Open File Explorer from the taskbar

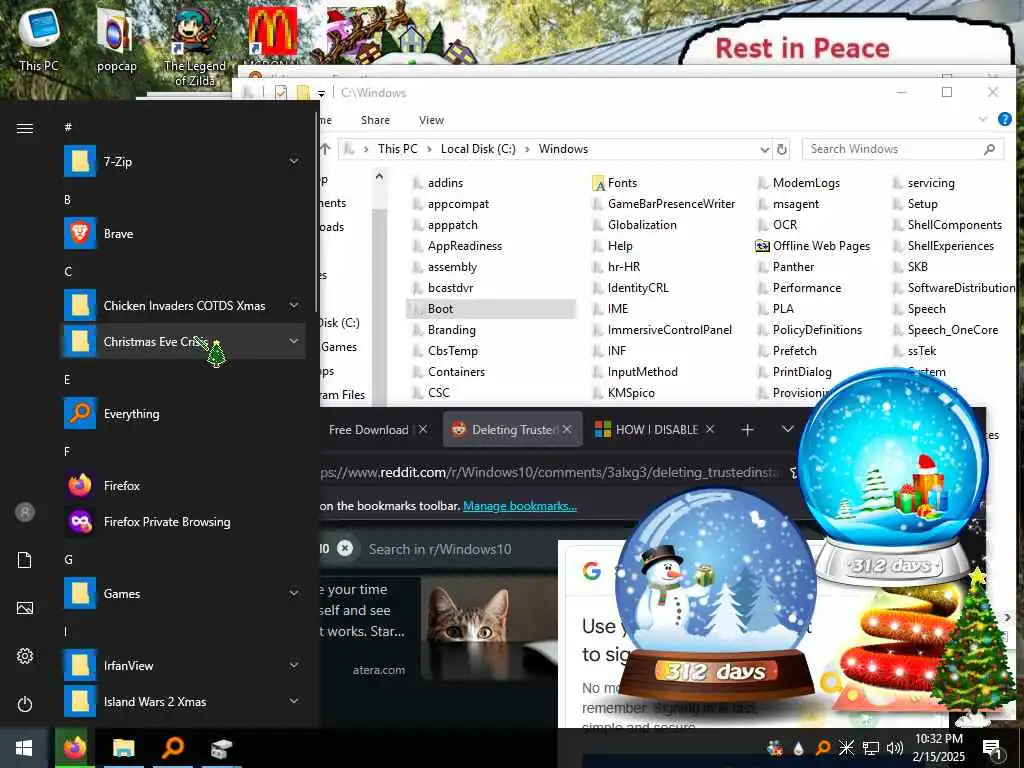click(123, 748)
